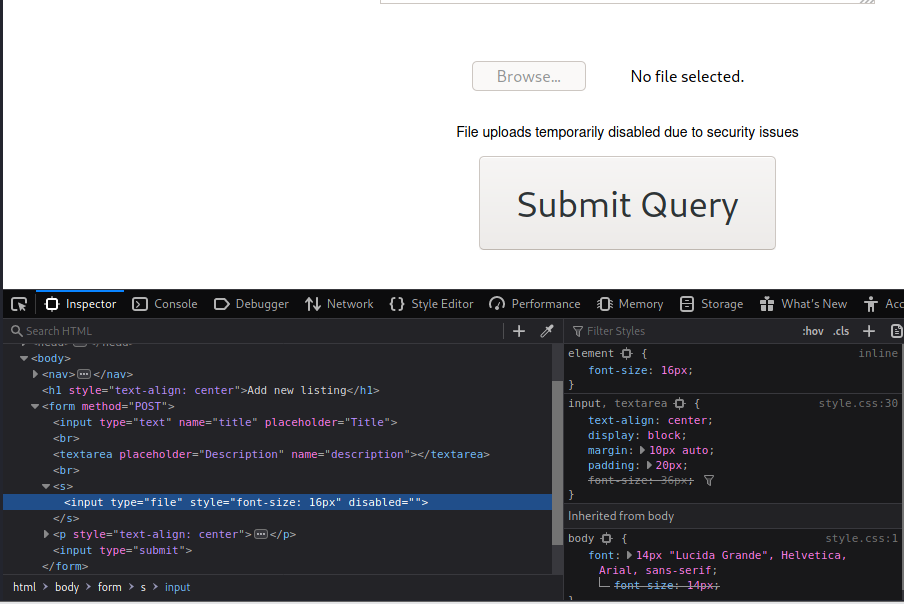Open the style.css:30 source link
The height and width of the screenshot is (604, 904).
[x=858, y=403]
